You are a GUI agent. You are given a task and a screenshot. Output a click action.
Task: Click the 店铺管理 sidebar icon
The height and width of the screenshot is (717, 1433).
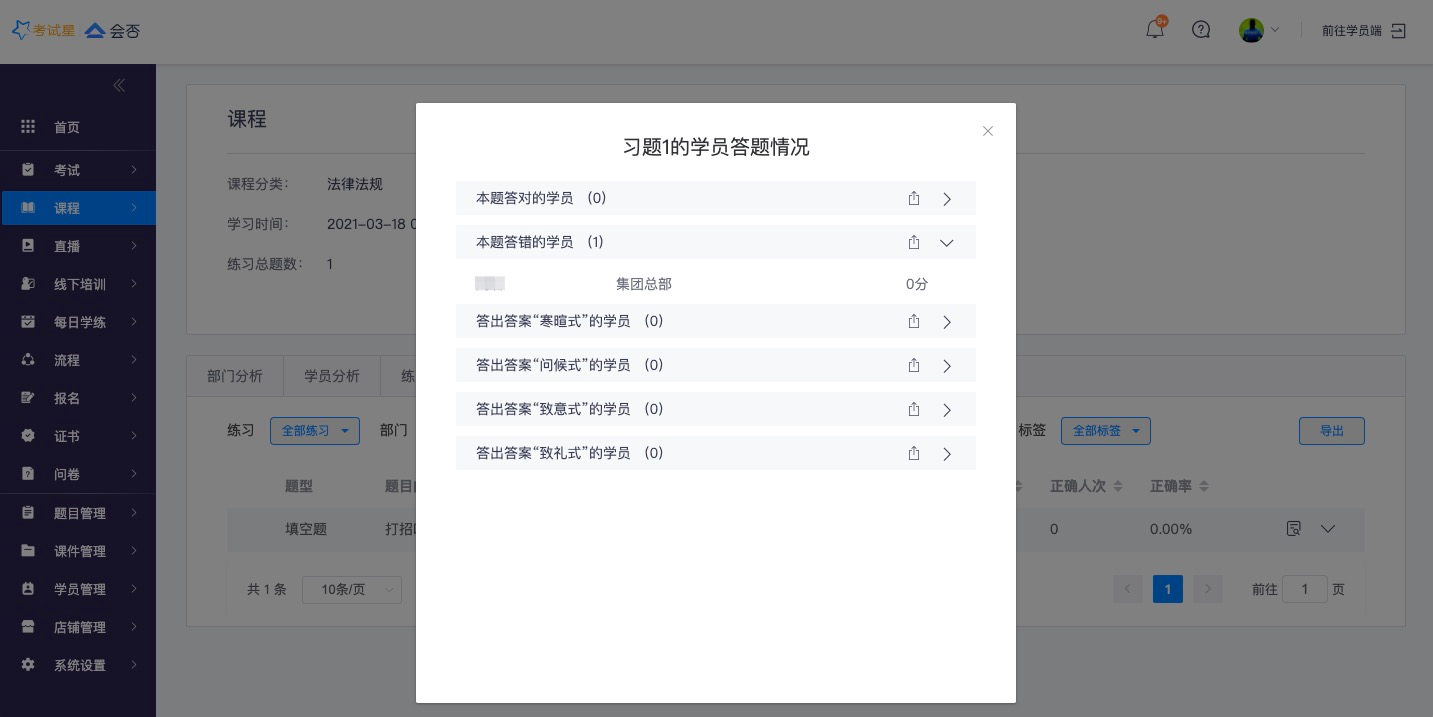[28, 627]
